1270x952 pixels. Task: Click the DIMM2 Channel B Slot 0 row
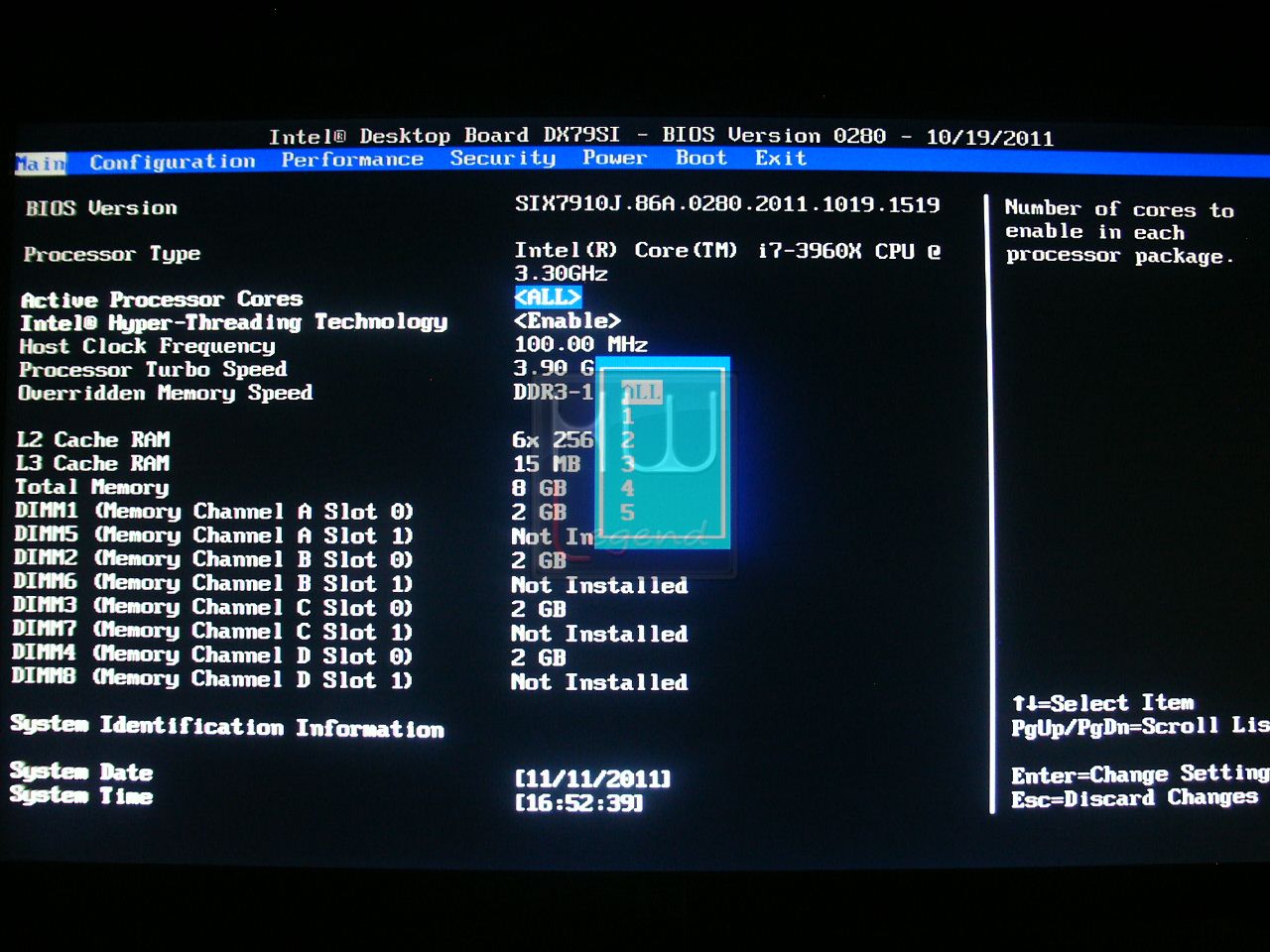tap(213, 559)
